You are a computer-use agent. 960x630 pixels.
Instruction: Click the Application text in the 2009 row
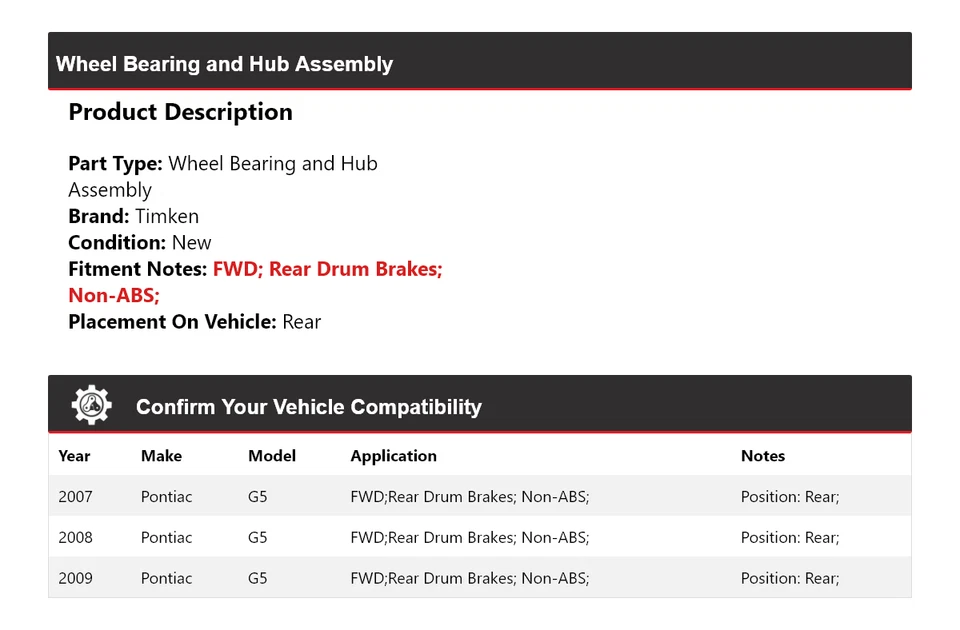pos(469,578)
